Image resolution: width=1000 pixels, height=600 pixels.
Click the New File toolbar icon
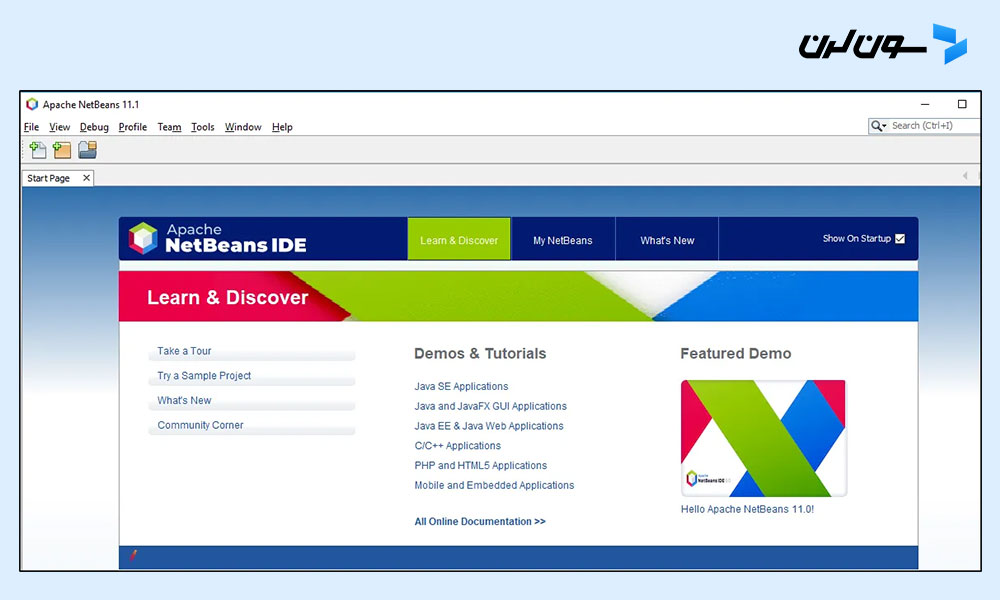click(37, 149)
